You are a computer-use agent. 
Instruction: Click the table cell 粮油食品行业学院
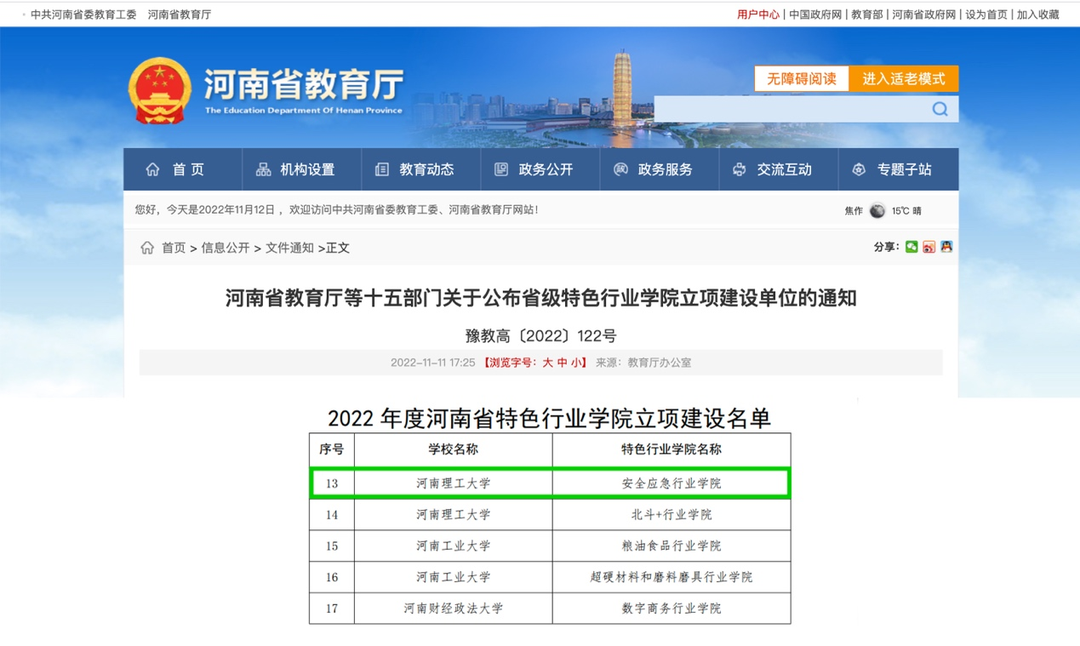(672, 546)
